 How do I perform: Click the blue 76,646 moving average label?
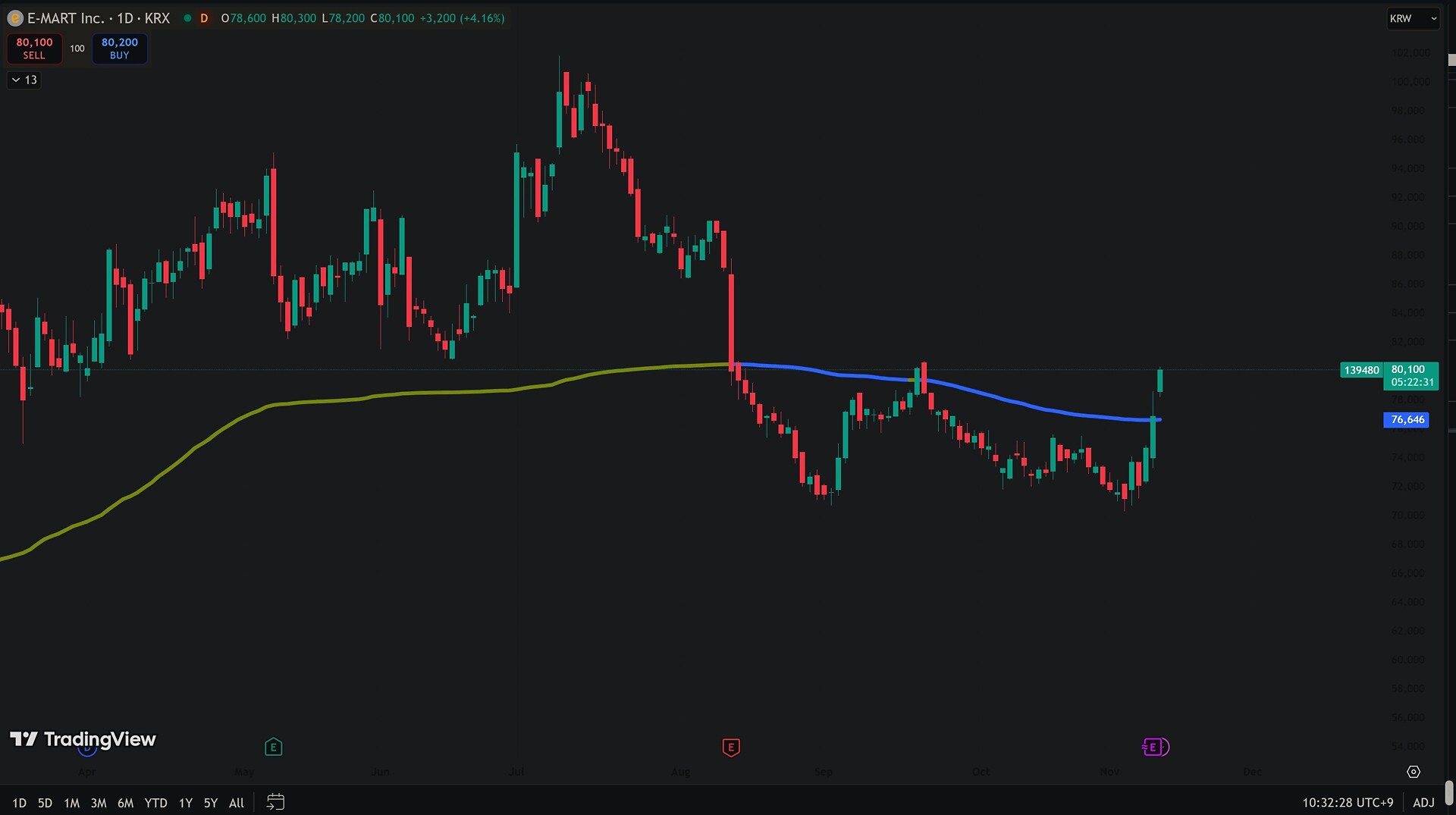pos(1407,420)
